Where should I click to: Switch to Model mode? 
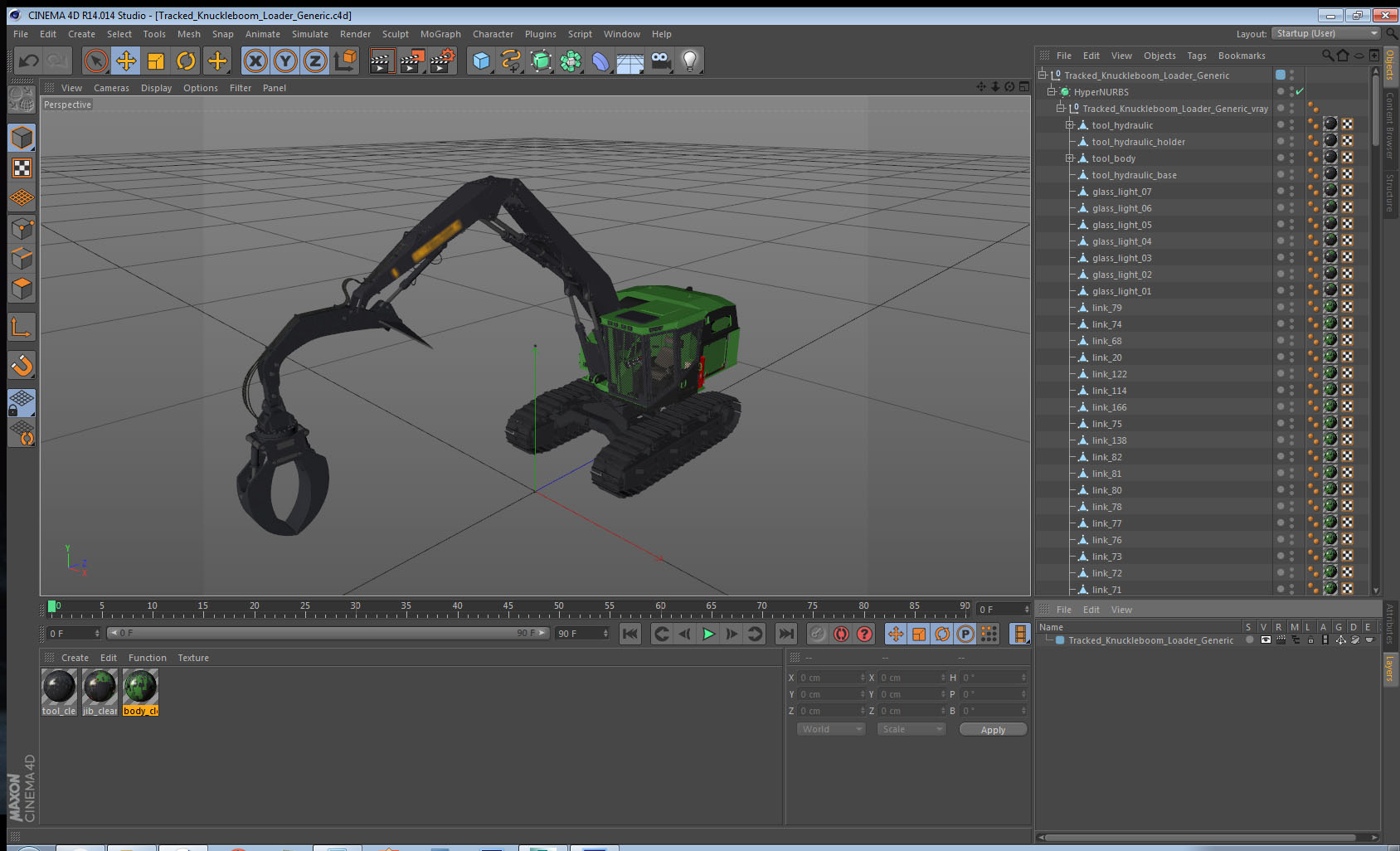coord(22,138)
